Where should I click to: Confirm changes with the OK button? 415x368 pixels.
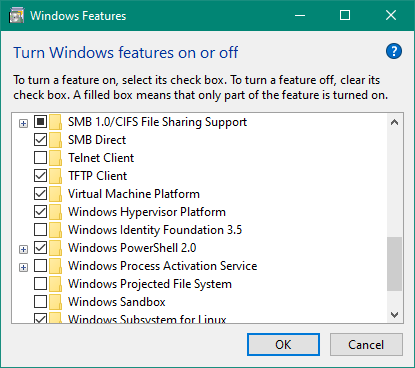click(283, 345)
